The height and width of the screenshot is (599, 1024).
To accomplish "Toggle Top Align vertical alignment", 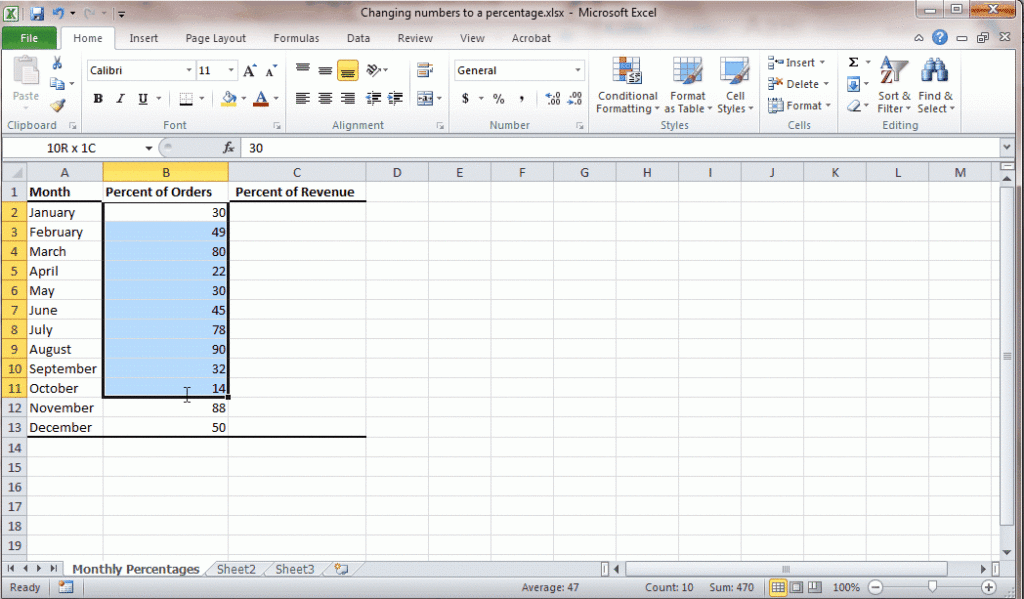I will (302, 69).
